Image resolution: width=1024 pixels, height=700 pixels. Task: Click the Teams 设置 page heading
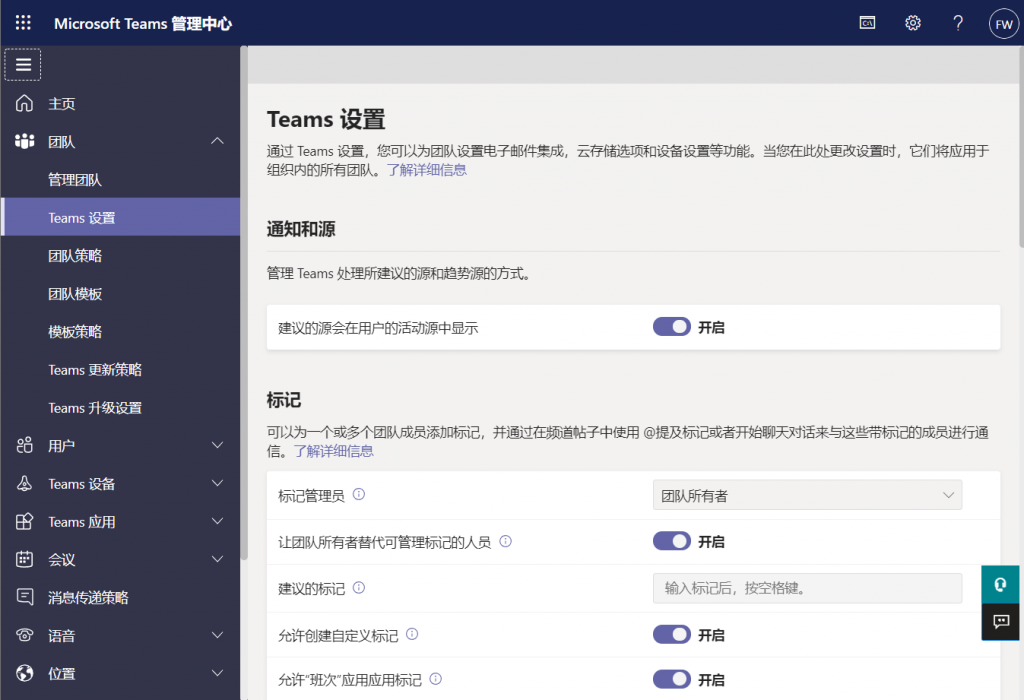326,119
